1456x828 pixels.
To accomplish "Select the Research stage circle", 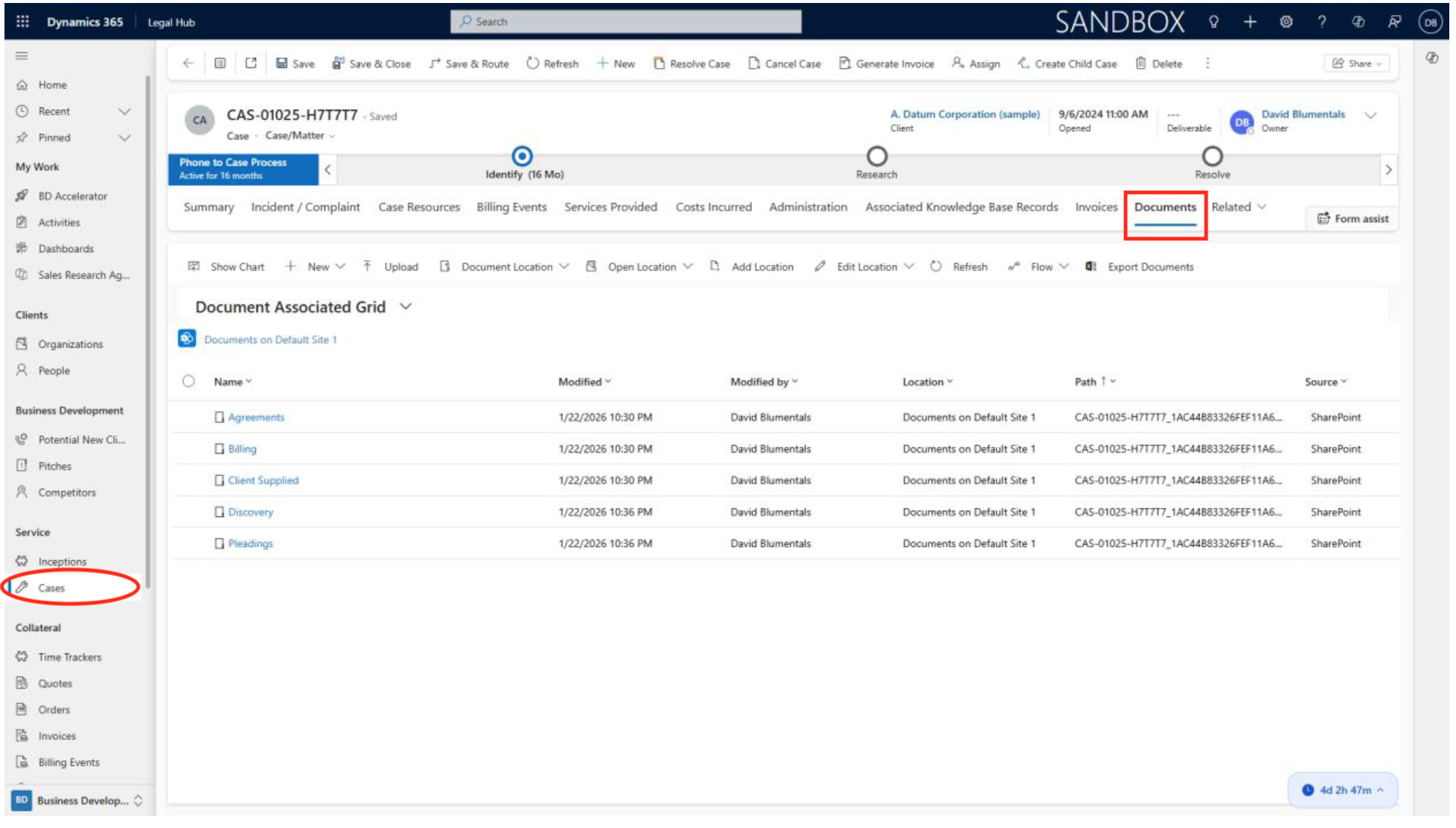I will coord(876,156).
